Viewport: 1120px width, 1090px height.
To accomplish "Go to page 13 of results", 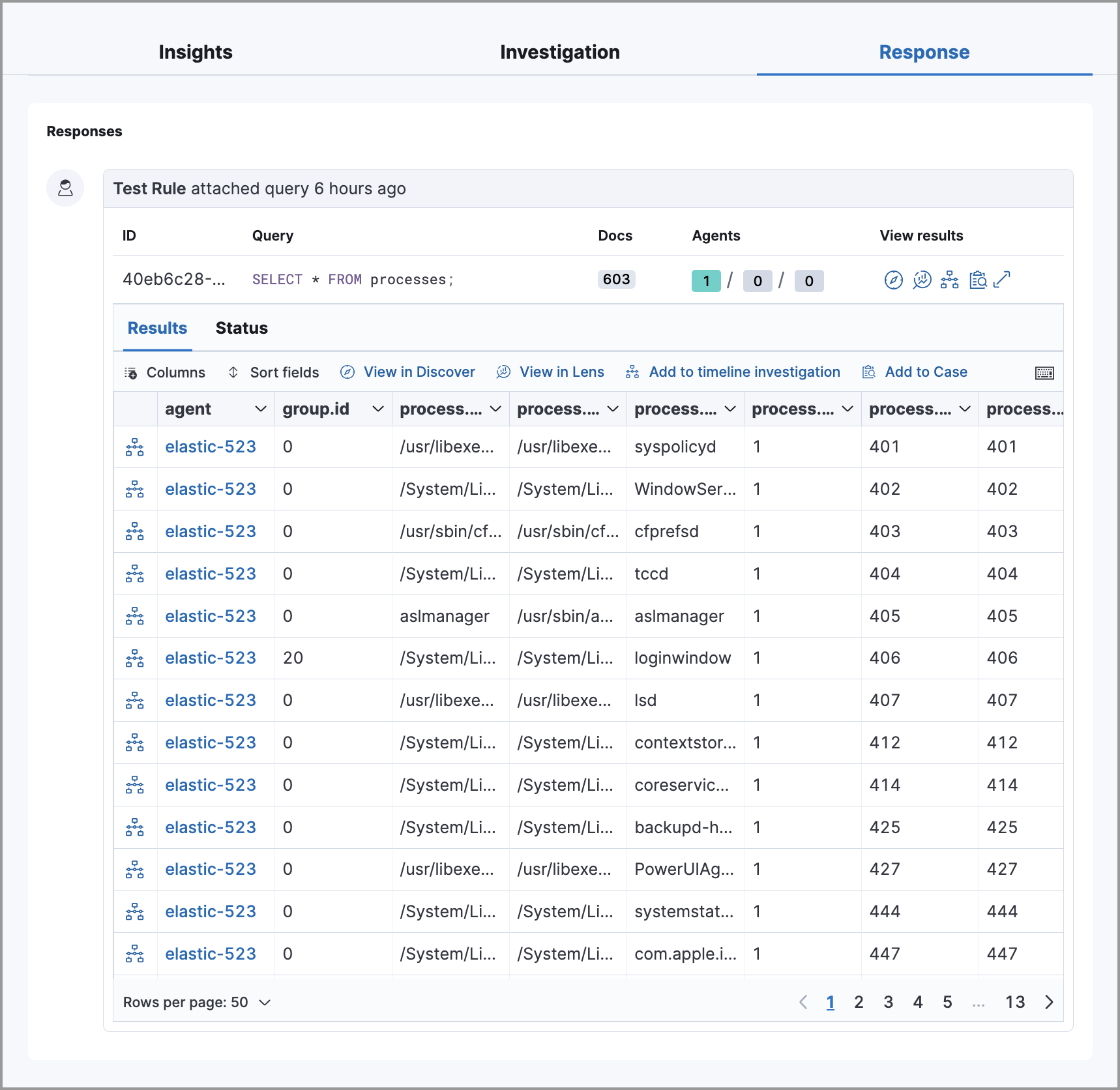I will [x=1015, y=1002].
